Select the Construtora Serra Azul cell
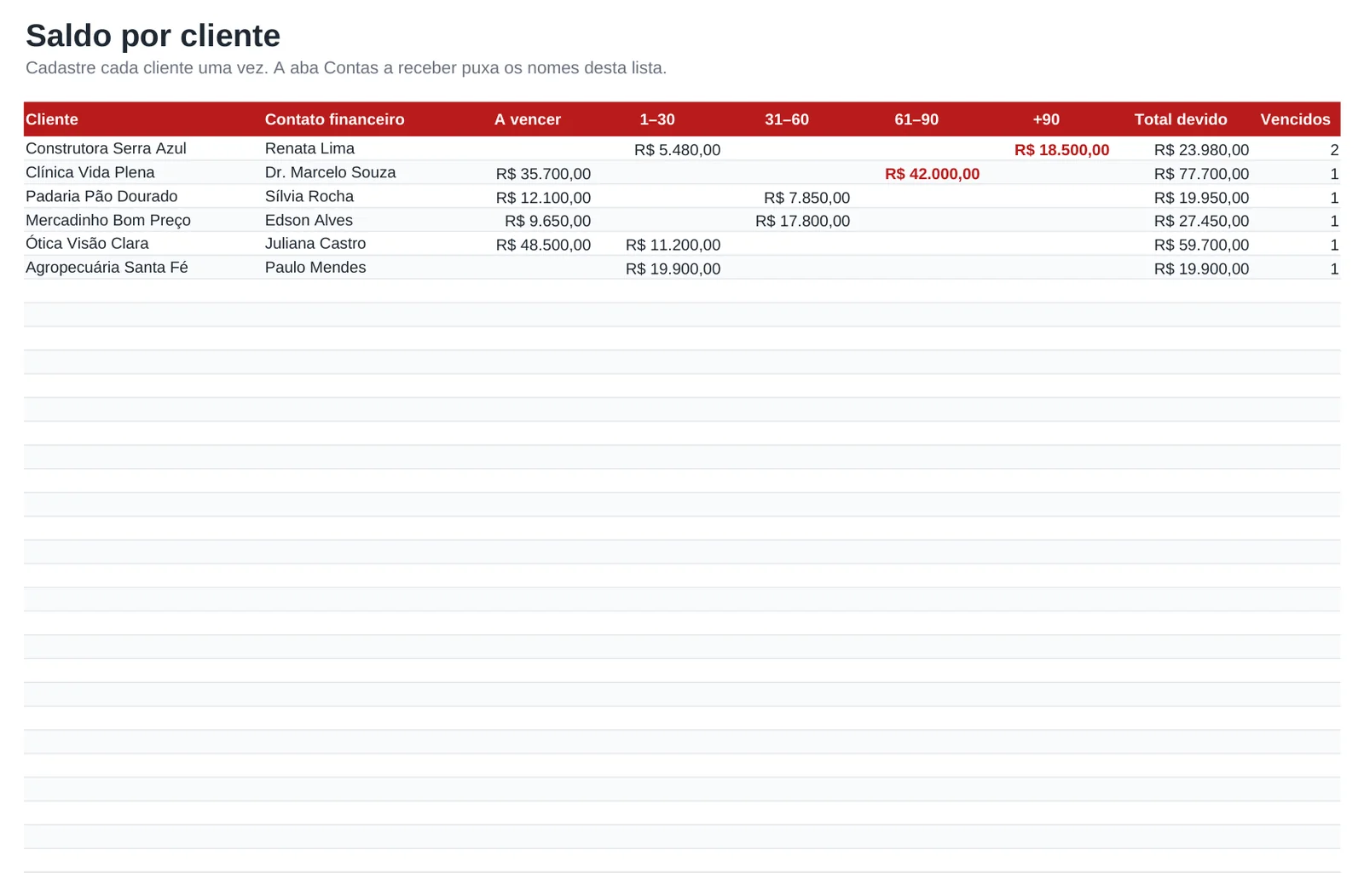1364x896 pixels. pyautogui.click(x=106, y=148)
